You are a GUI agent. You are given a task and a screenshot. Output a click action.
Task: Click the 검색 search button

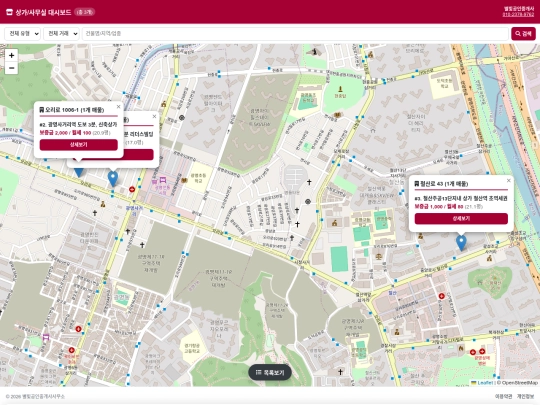click(523, 34)
